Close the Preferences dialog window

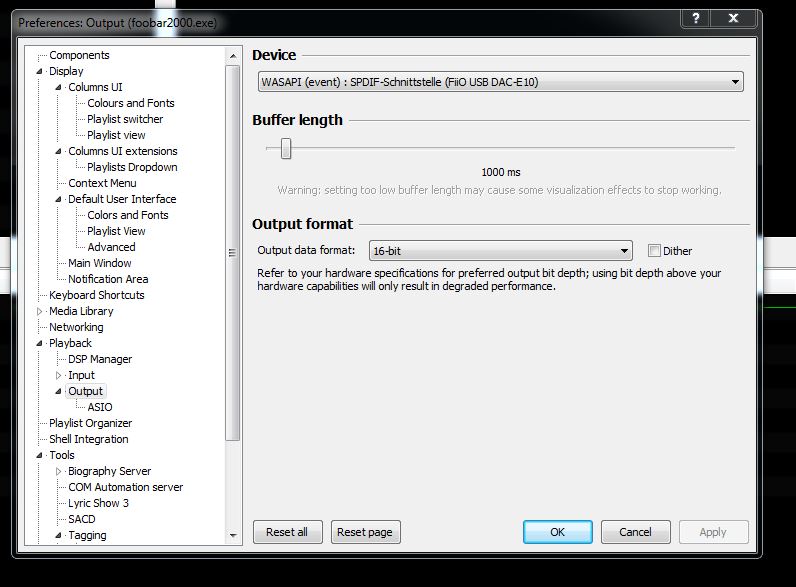735,19
